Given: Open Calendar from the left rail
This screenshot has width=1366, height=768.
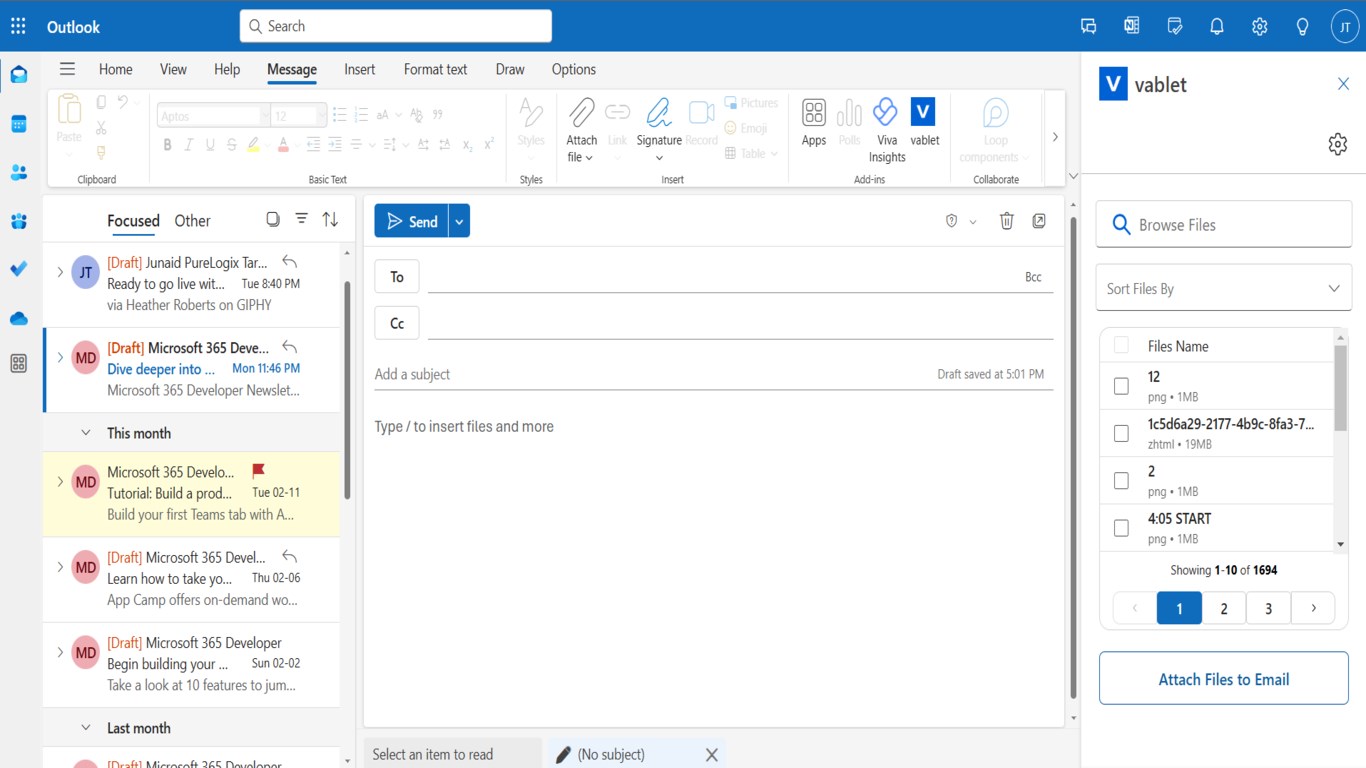Looking at the screenshot, I should (18, 124).
